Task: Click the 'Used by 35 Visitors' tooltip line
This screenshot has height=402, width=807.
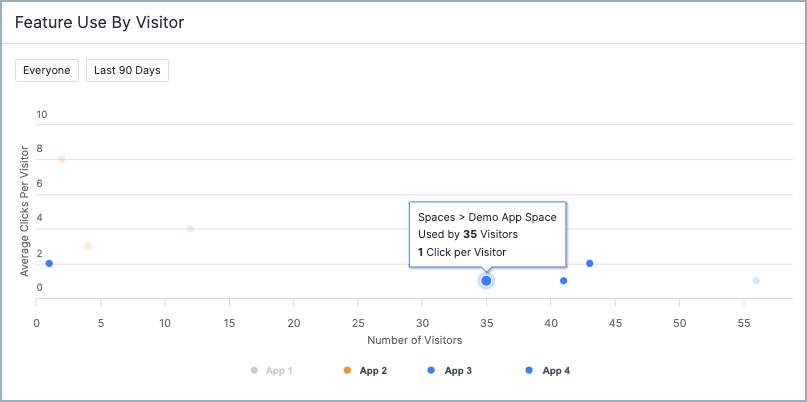Action: [468, 235]
